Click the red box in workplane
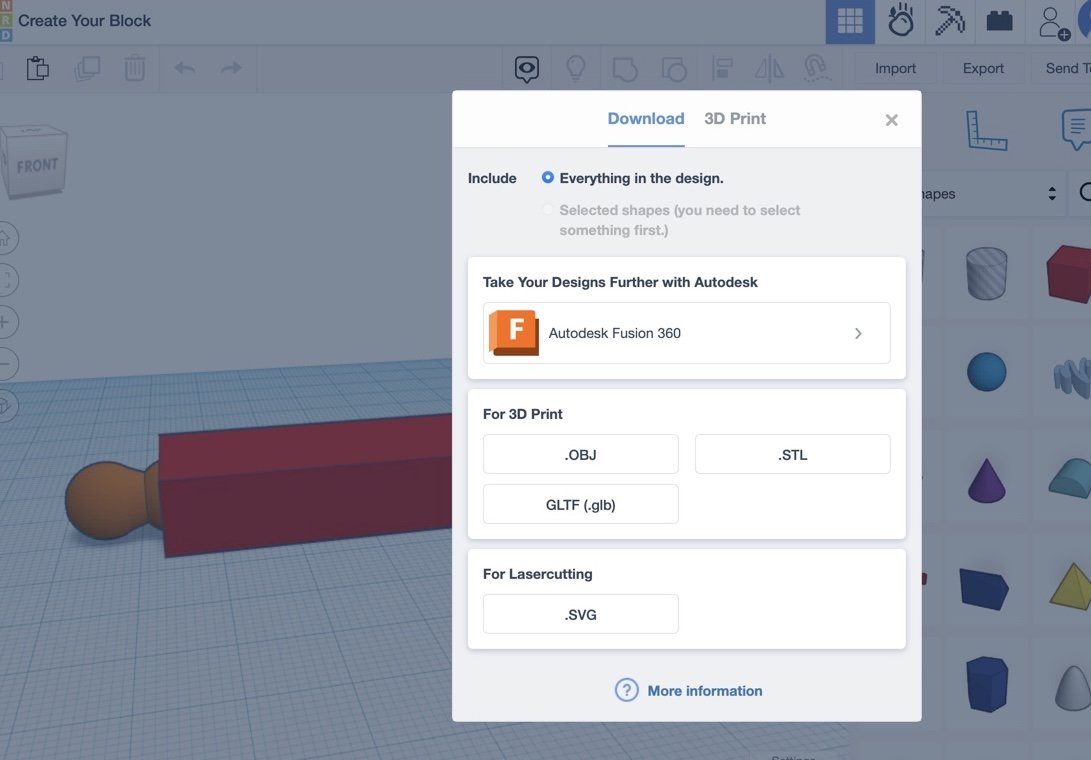This screenshot has width=1091, height=760. tap(306, 484)
